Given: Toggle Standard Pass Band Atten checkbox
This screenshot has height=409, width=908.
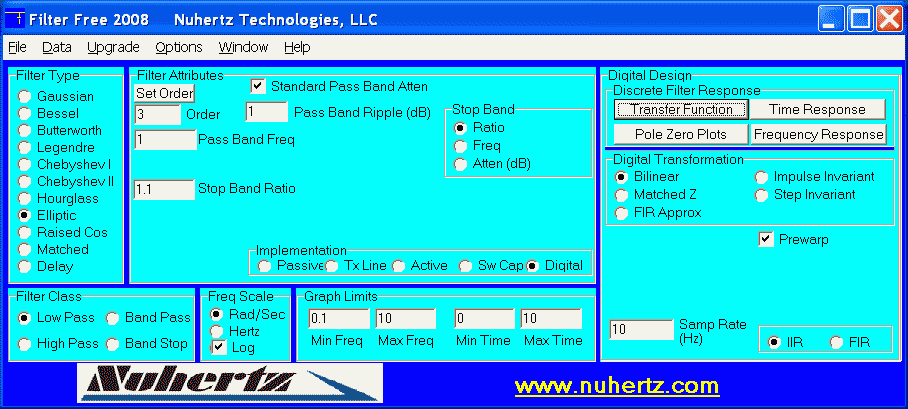Looking at the screenshot, I should [x=257, y=87].
